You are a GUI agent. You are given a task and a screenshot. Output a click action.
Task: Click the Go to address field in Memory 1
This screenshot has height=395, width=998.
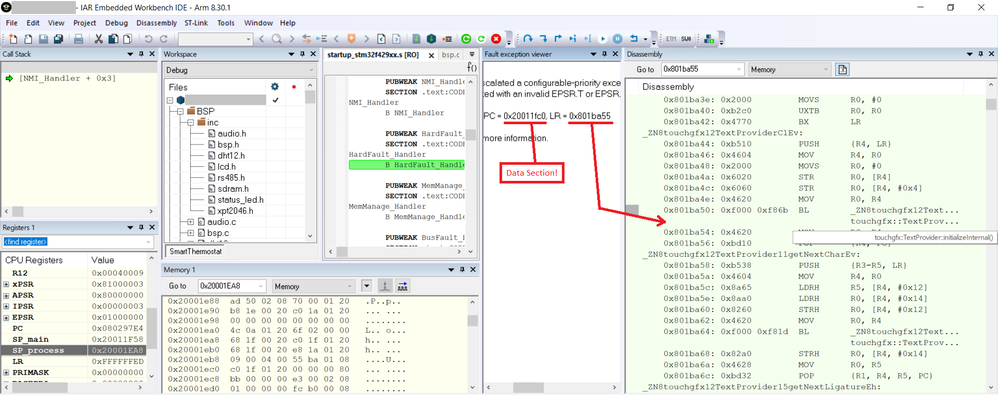point(232,286)
